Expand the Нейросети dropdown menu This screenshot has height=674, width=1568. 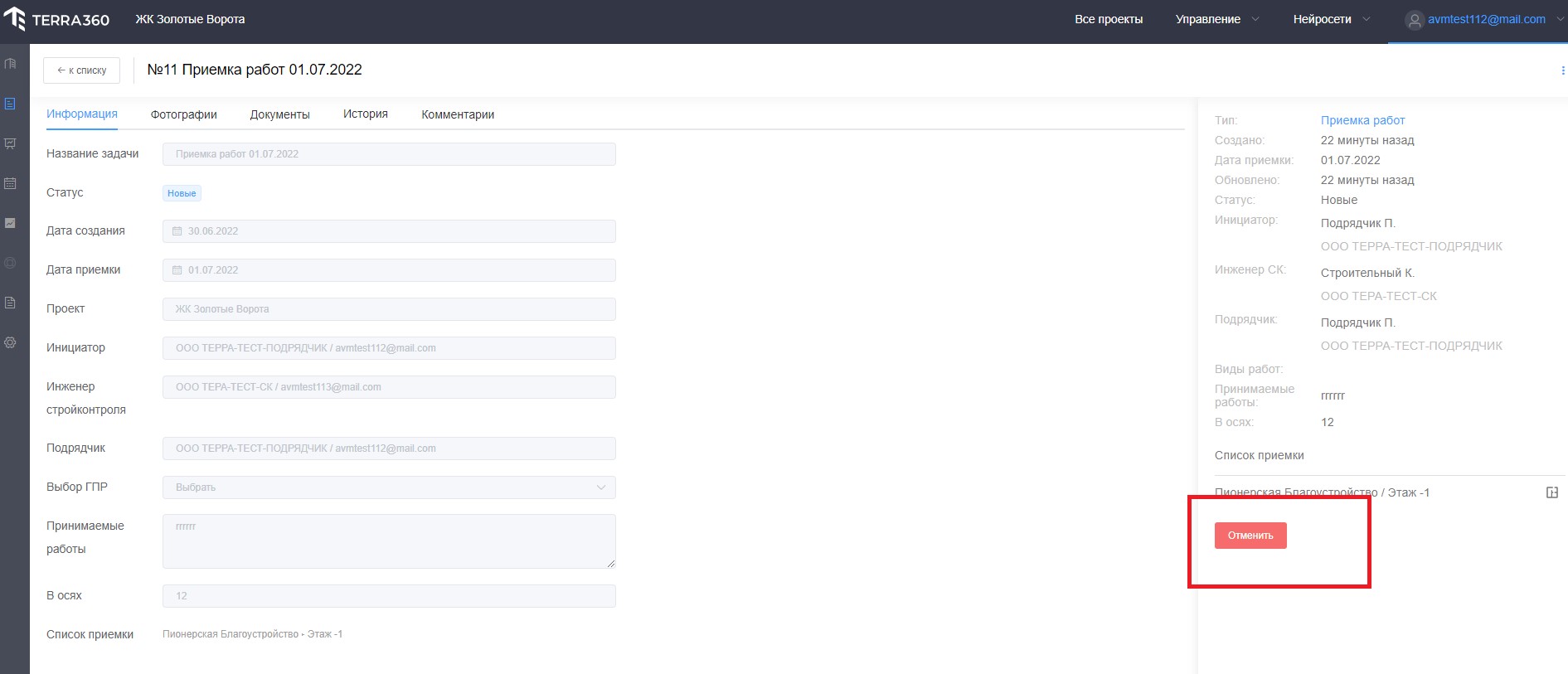[1332, 19]
